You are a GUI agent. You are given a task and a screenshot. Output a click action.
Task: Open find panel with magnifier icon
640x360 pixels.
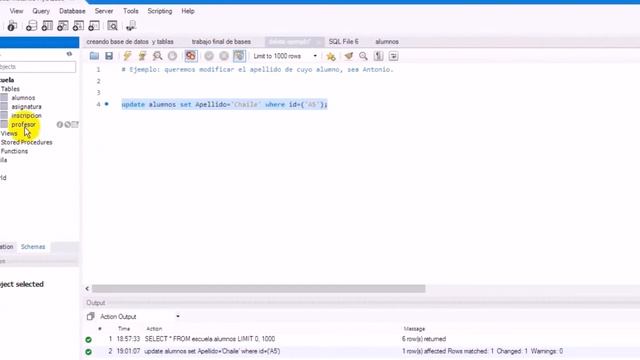point(363,56)
